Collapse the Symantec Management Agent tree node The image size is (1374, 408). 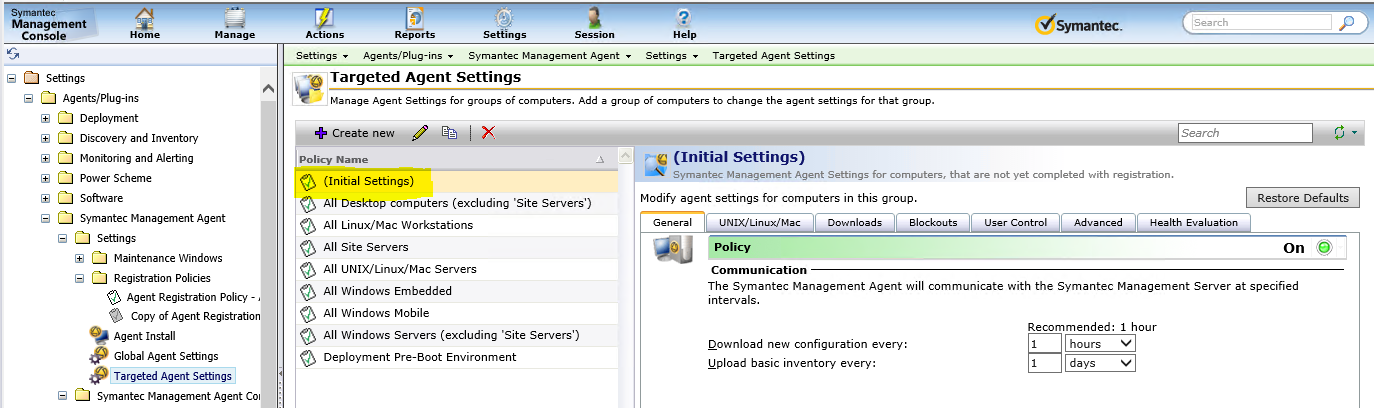click(x=46, y=218)
